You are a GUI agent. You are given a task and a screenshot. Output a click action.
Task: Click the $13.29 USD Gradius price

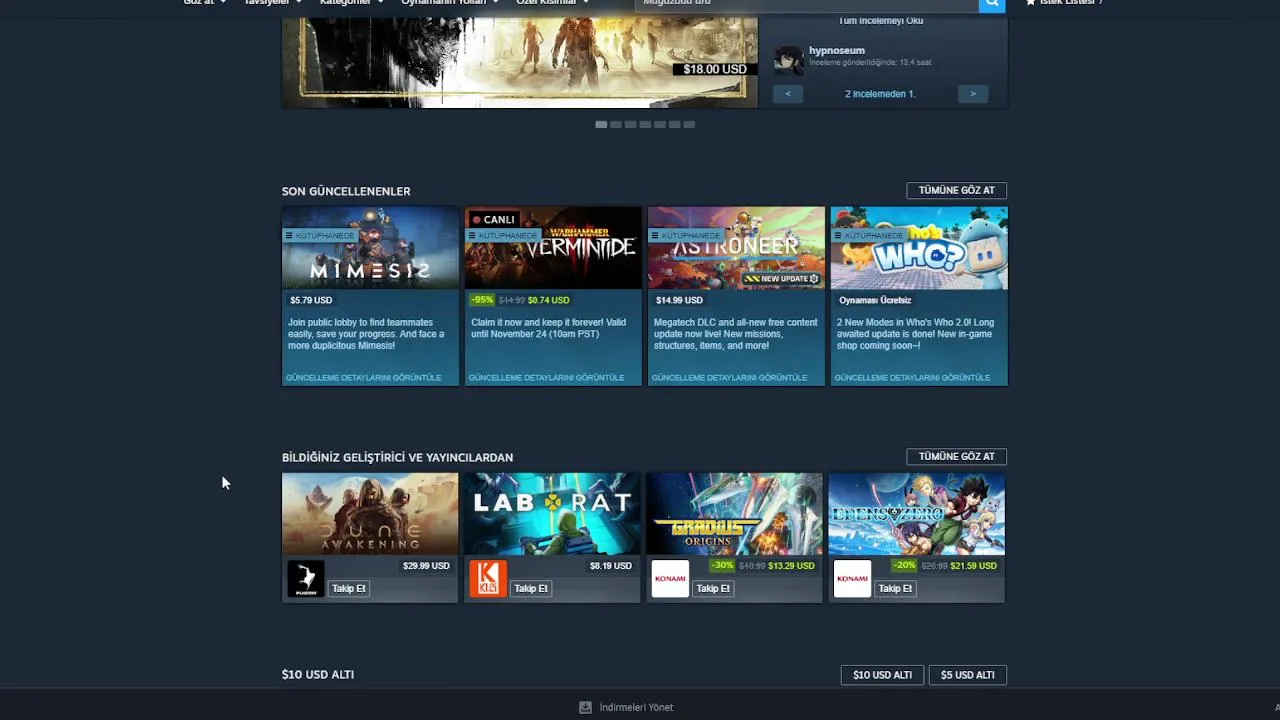point(791,566)
